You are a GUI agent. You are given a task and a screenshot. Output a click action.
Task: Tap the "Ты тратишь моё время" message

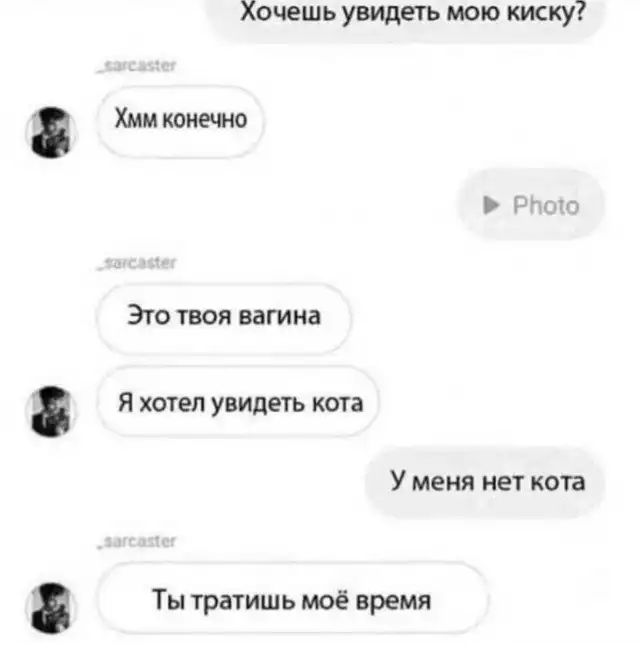tap(293, 598)
